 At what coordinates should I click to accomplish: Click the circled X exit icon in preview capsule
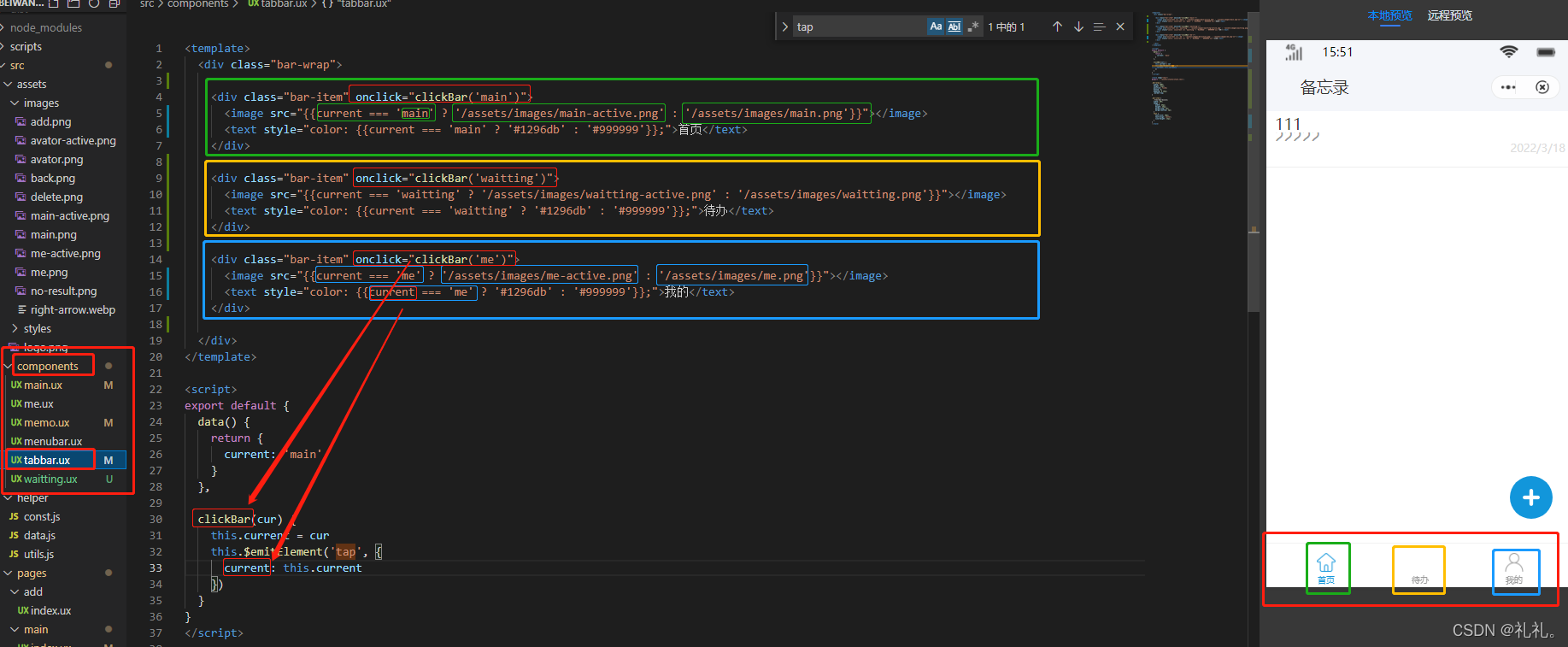click(1542, 87)
